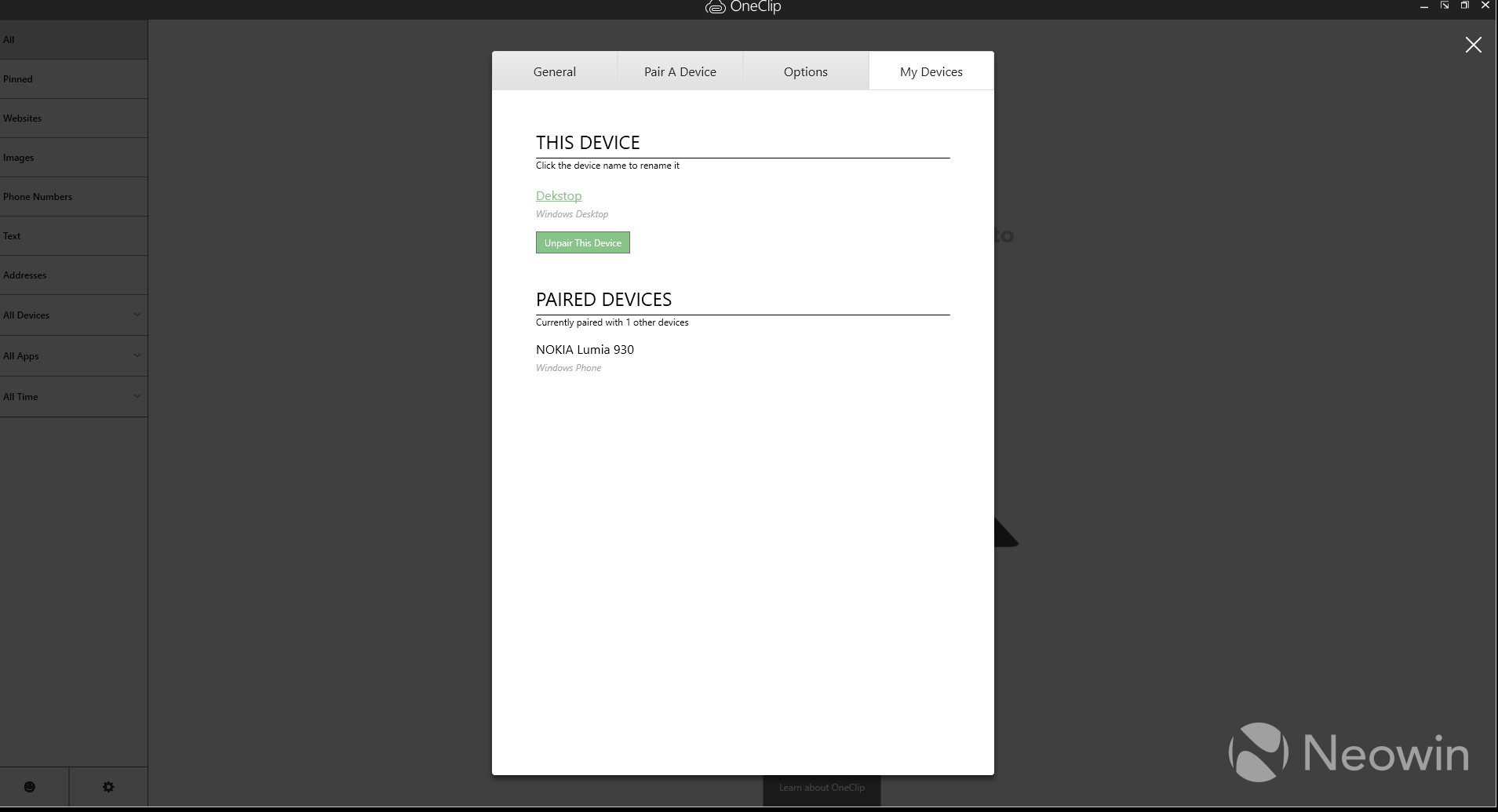
Task: Click the Windows Phone device type label
Action: coord(568,368)
